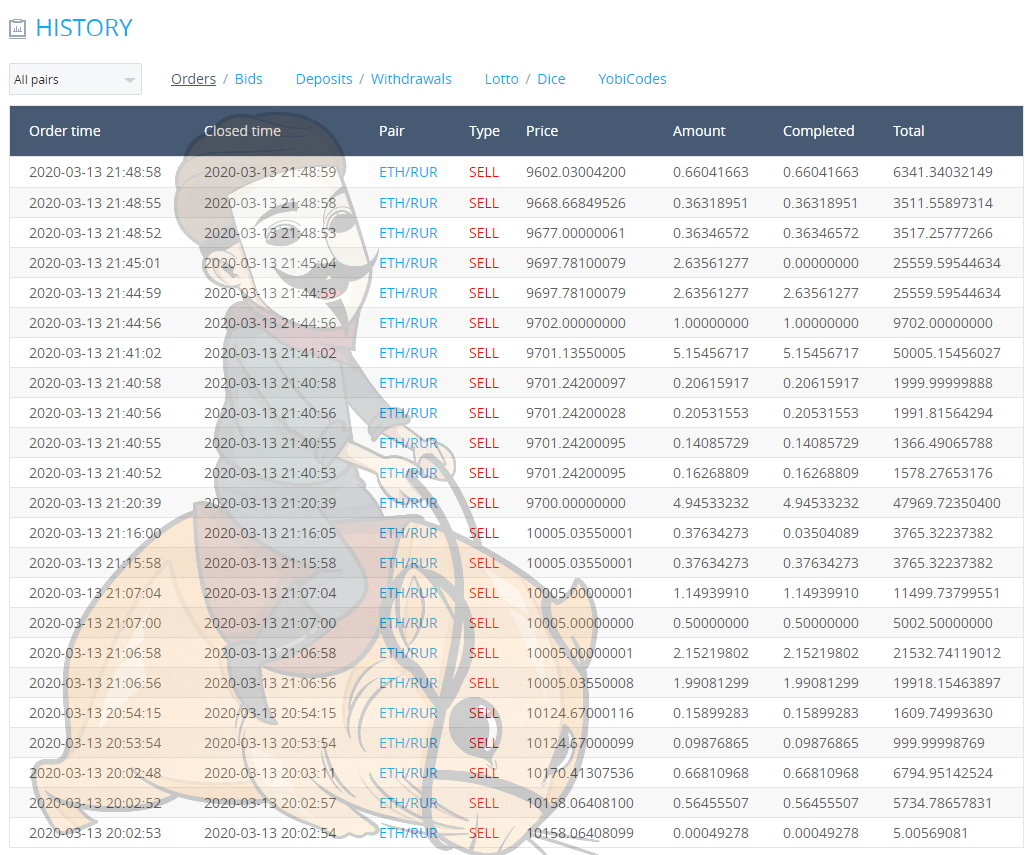The width and height of the screenshot is (1025, 855).
Task: Select the total 50005.15456027
Action: coord(947,353)
